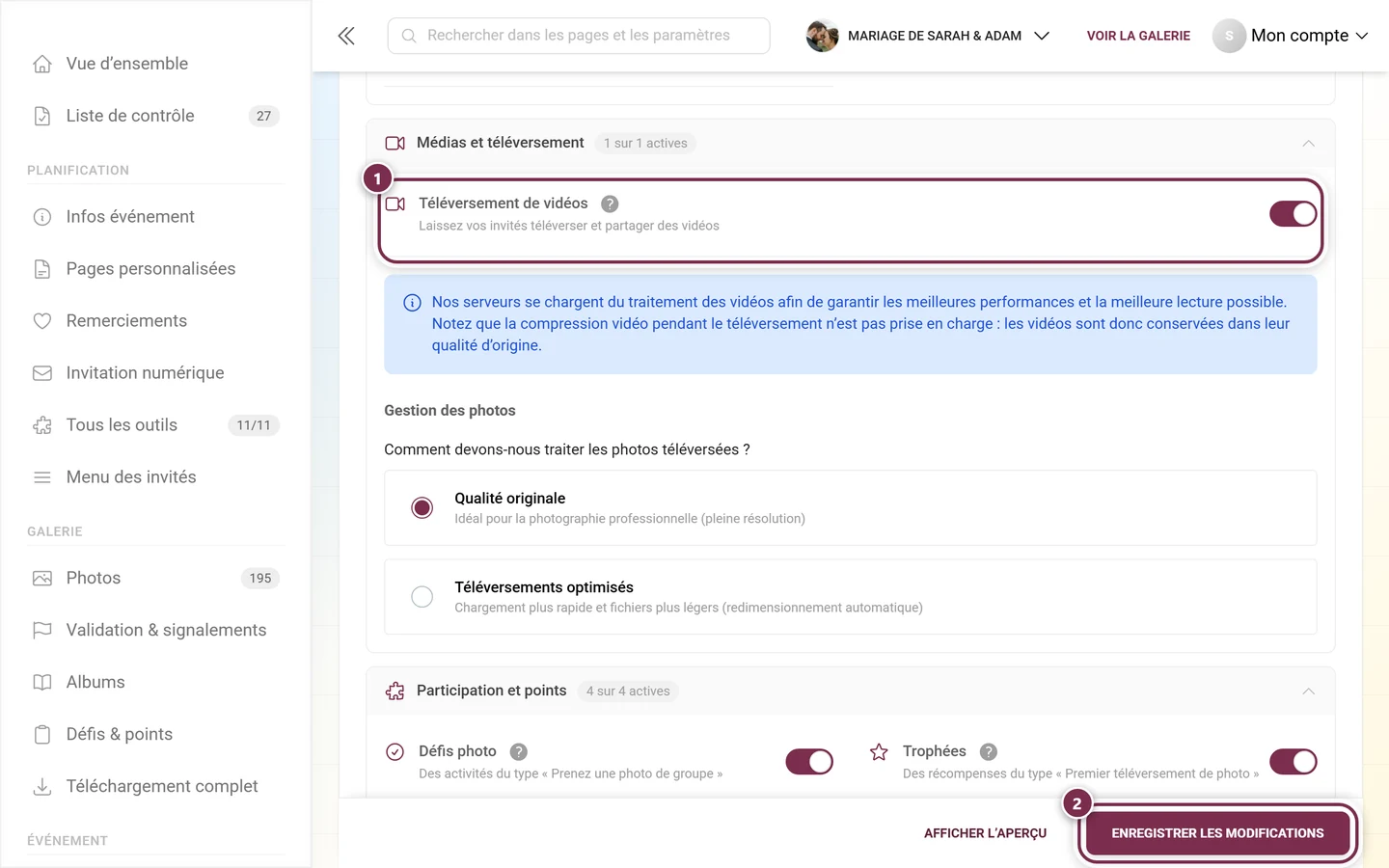
Task: Collapse the Participation et points section chevron
Action: [x=1309, y=691]
